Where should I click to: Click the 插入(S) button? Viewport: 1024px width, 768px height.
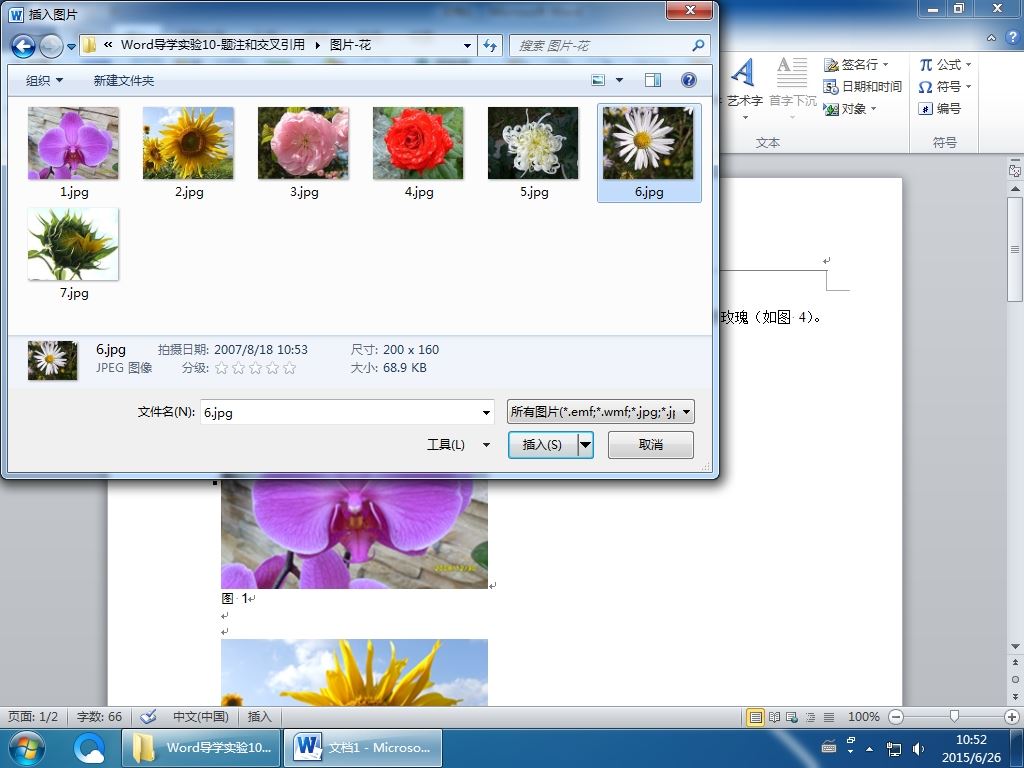[543, 445]
